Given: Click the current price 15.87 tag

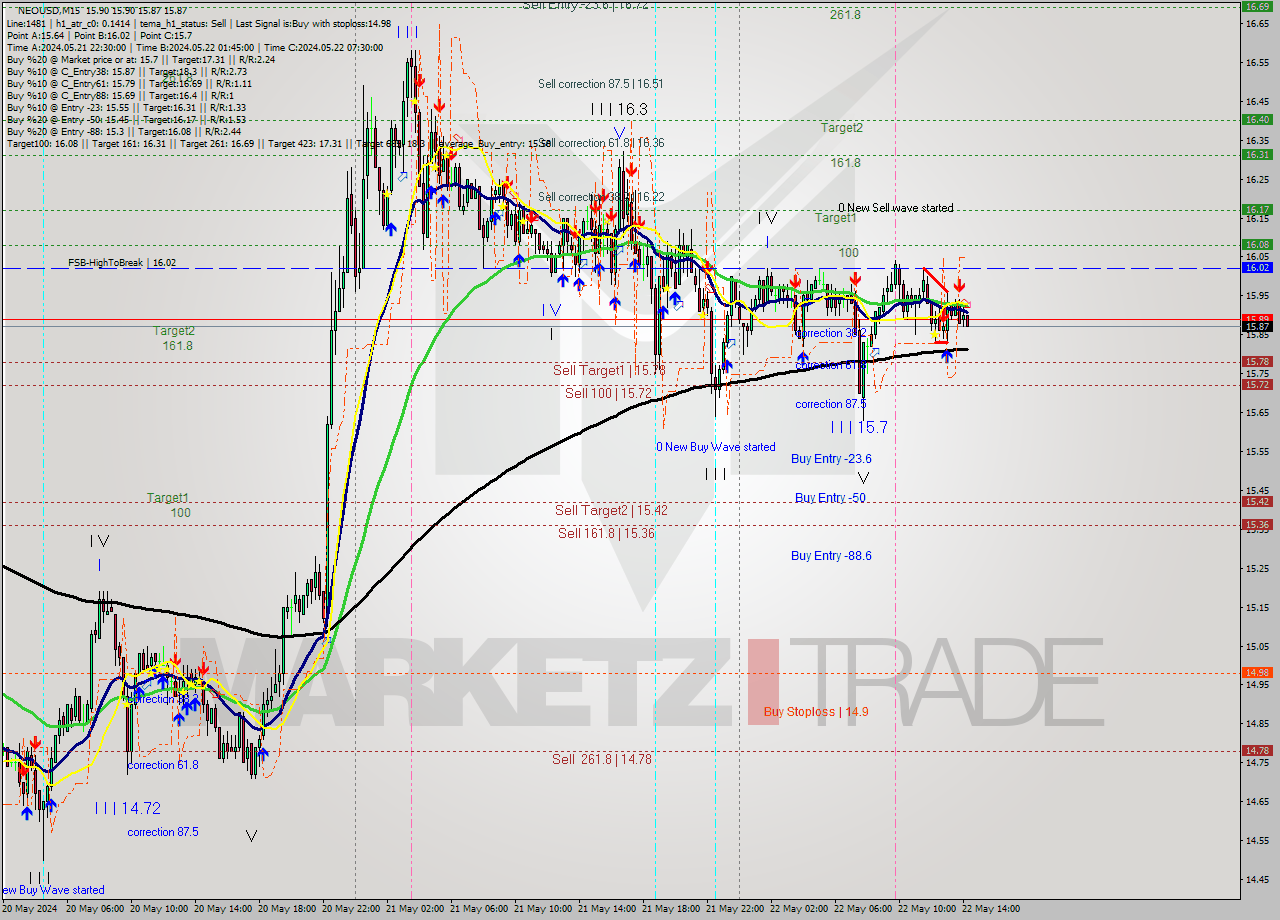Looking at the screenshot, I should pos(1257,326).
